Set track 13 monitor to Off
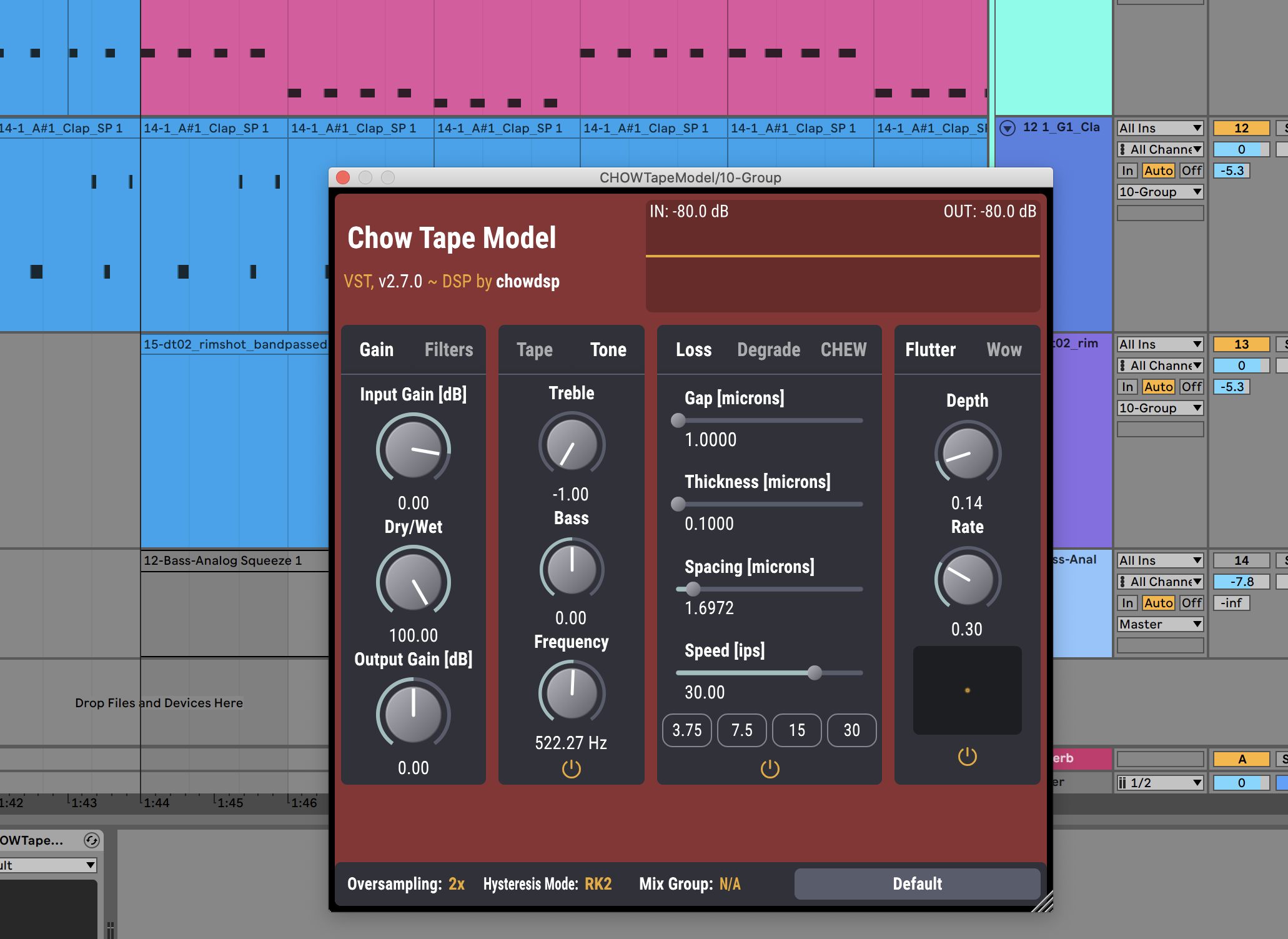This screenshot has width=1288, height=939. (x=1191, y=387)
